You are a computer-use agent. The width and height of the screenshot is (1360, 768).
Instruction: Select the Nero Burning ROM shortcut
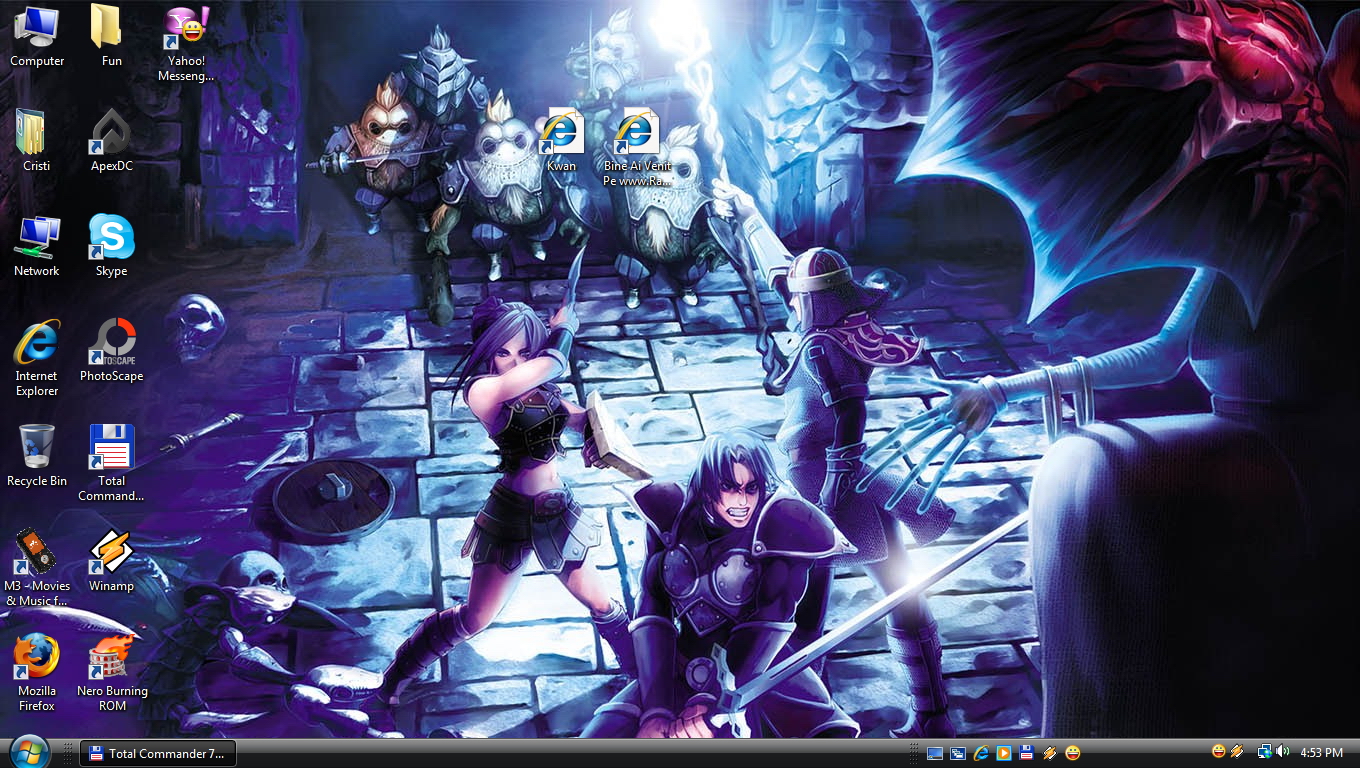click(111, 658)
